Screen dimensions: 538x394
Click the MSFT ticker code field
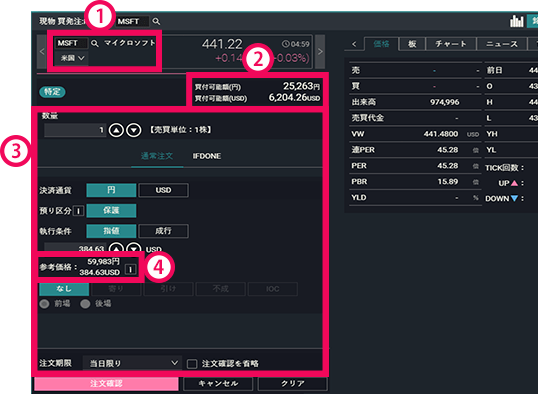click(x=71, y=43)
